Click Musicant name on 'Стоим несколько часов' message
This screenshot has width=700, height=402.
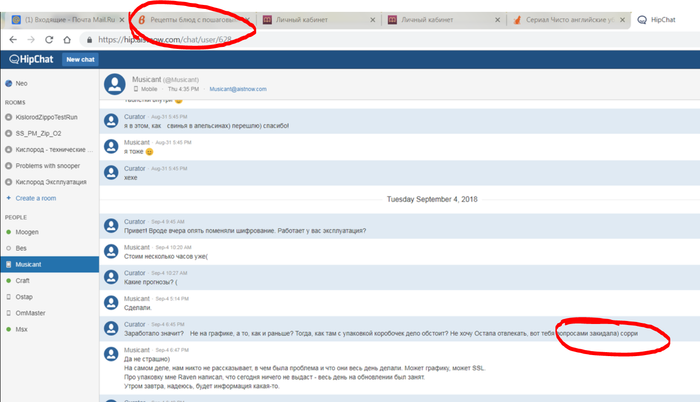pyautogui.click(x=137, y=247)
